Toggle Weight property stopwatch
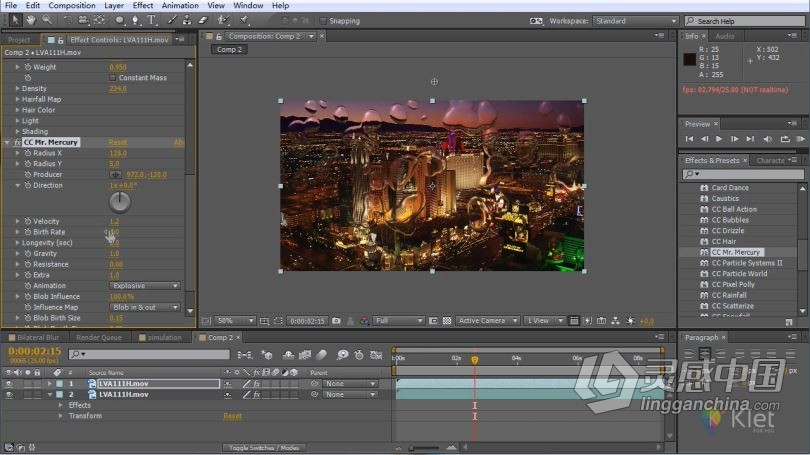The image size is (810, 455). 28,67
